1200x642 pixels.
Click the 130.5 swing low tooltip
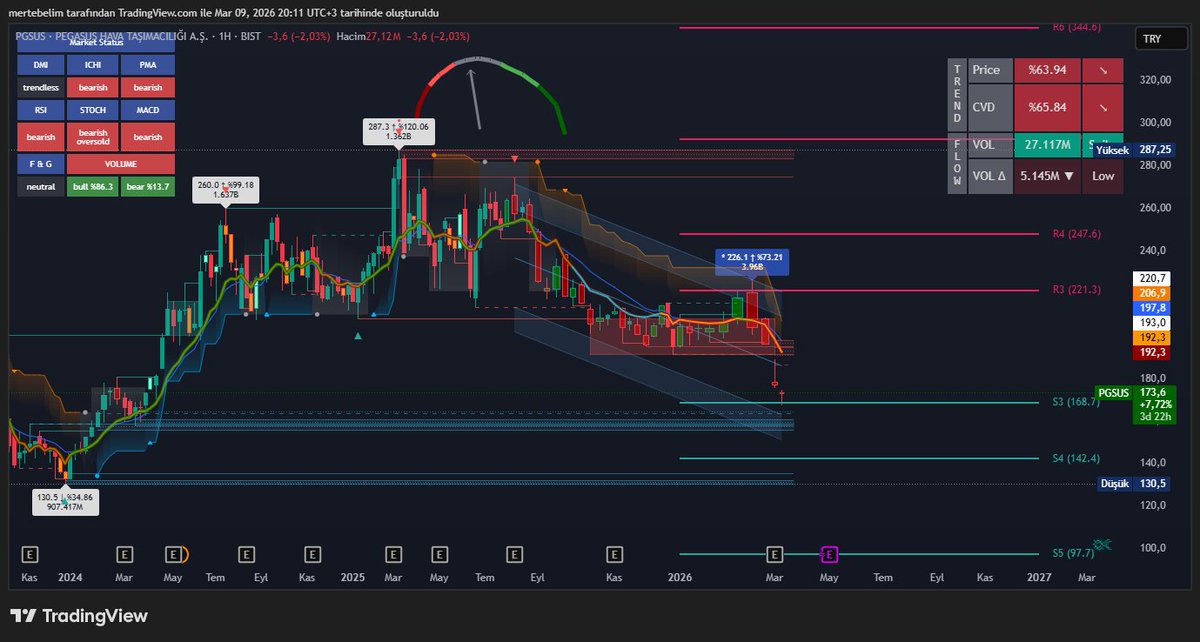point(65,501)
